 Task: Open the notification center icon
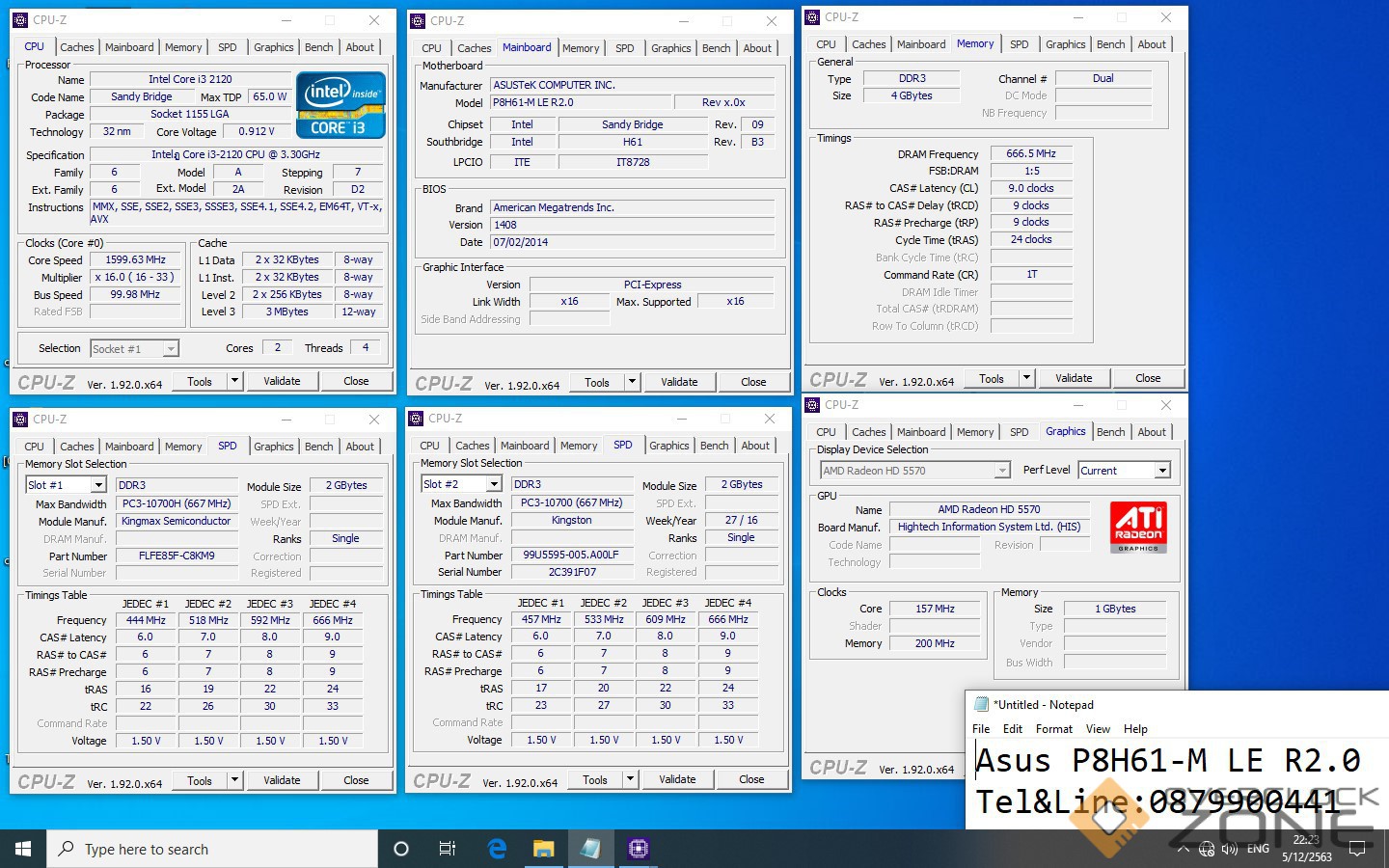1357,850
